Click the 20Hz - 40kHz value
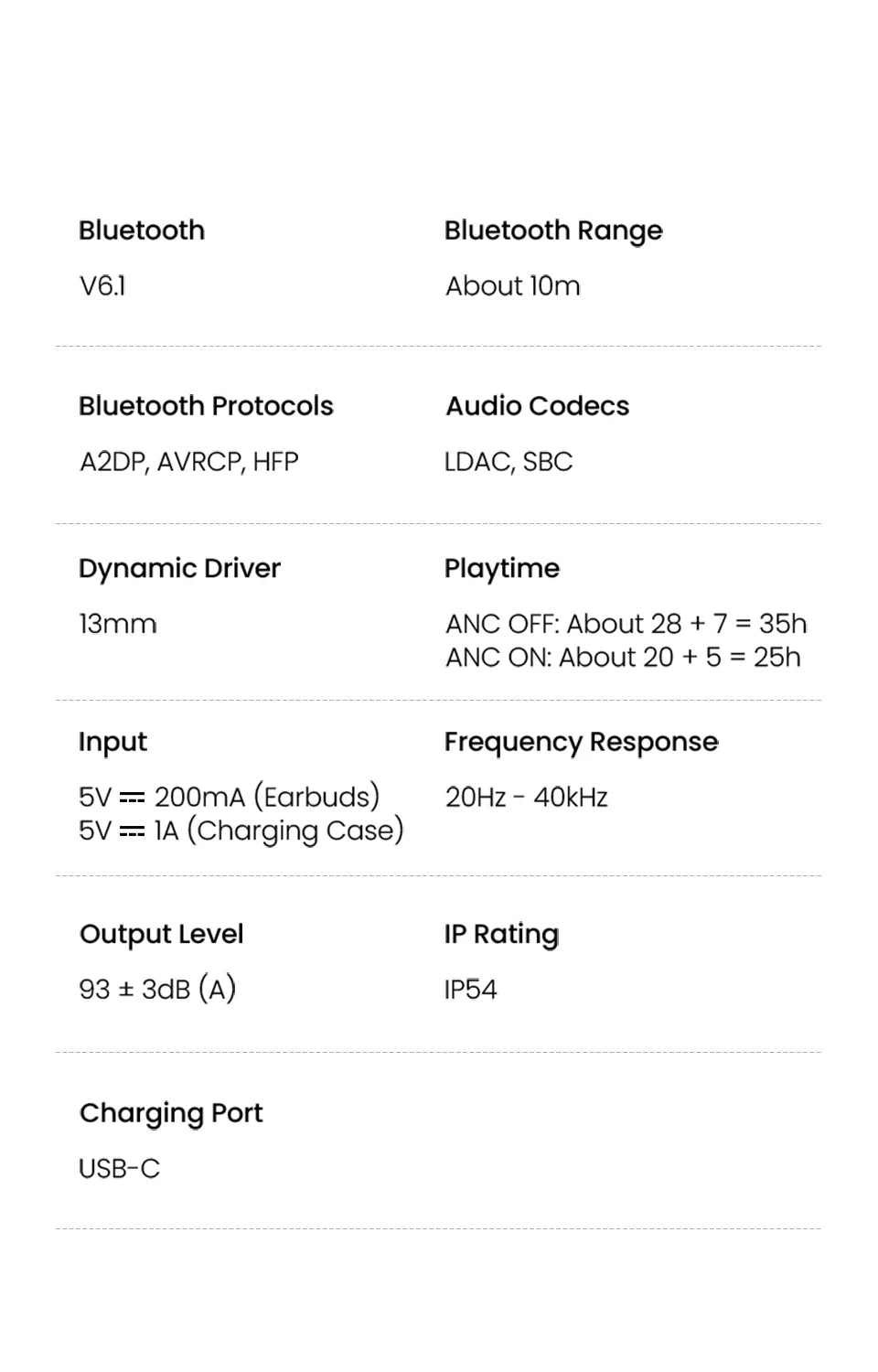This screenshot has width=878, height=1372. click(x=526, y=798)
